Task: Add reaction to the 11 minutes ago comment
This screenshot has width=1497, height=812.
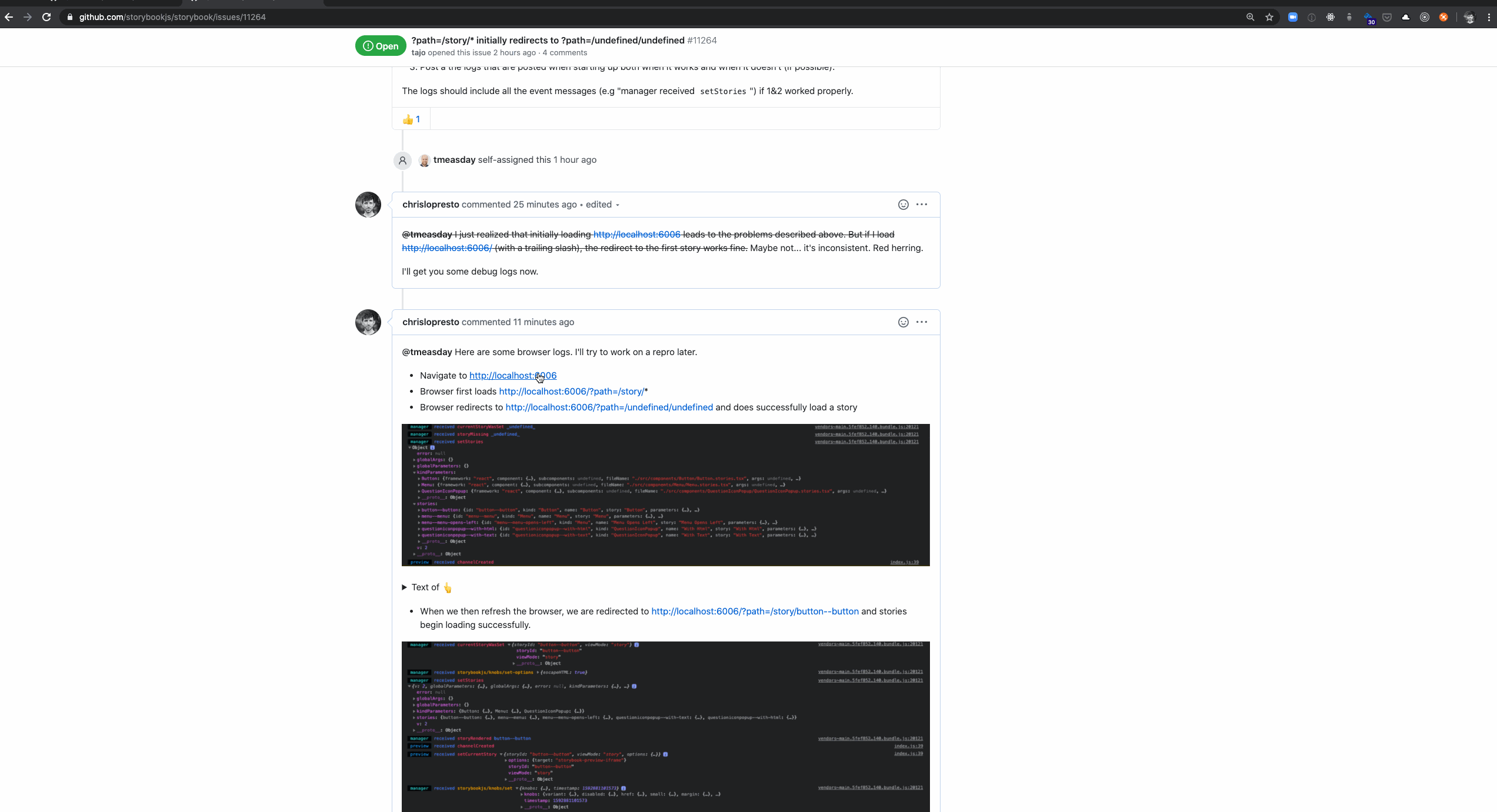Action: pos(903,322)
